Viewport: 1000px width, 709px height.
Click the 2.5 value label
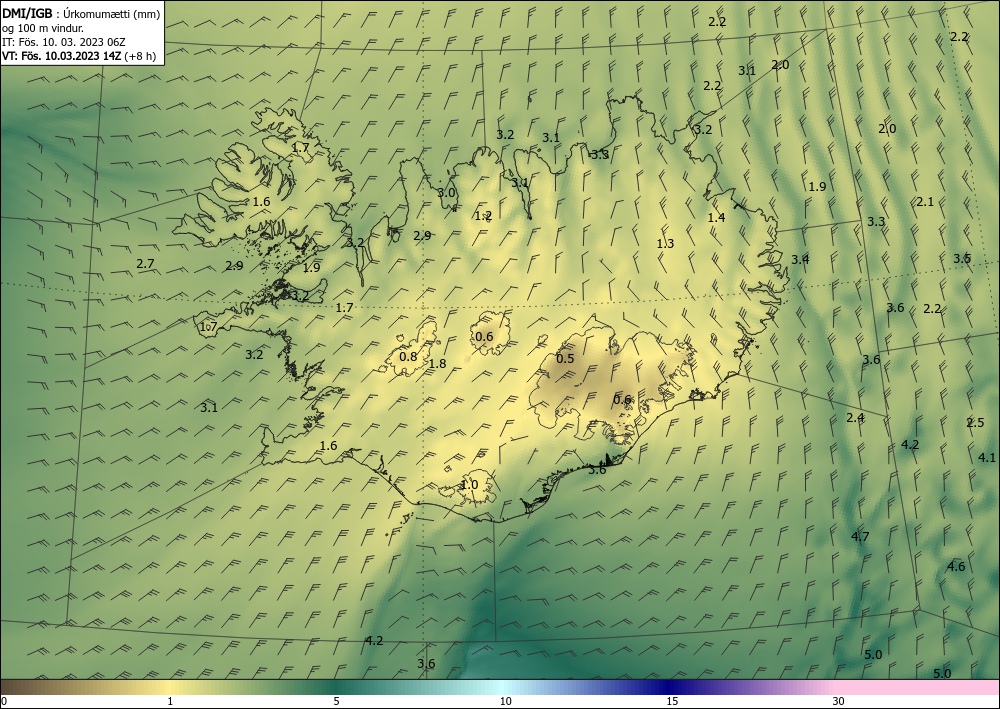click(975, 422)
